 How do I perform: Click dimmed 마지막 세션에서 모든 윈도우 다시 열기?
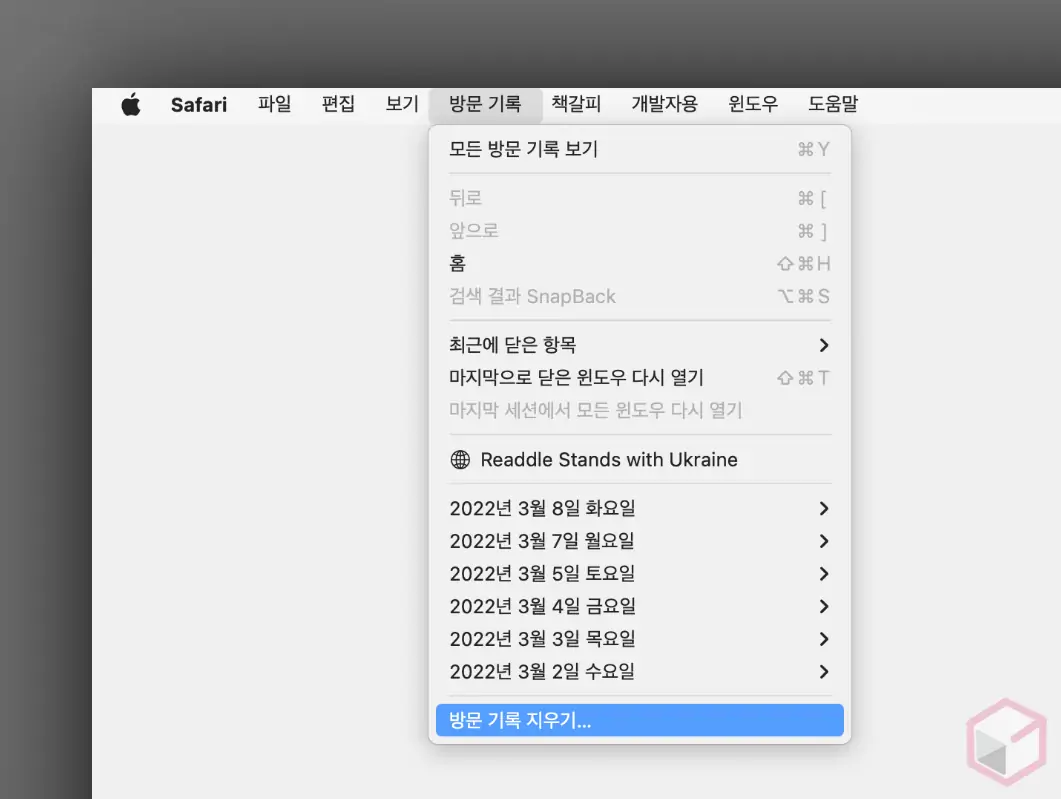click(x=639, y=410)
